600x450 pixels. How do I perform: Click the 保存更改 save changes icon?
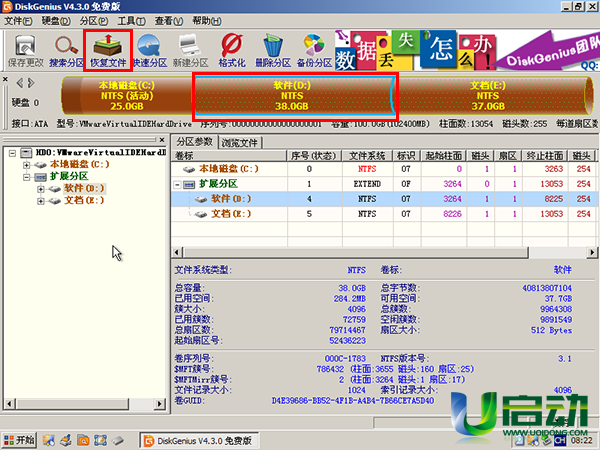click(x=26, y=51)
